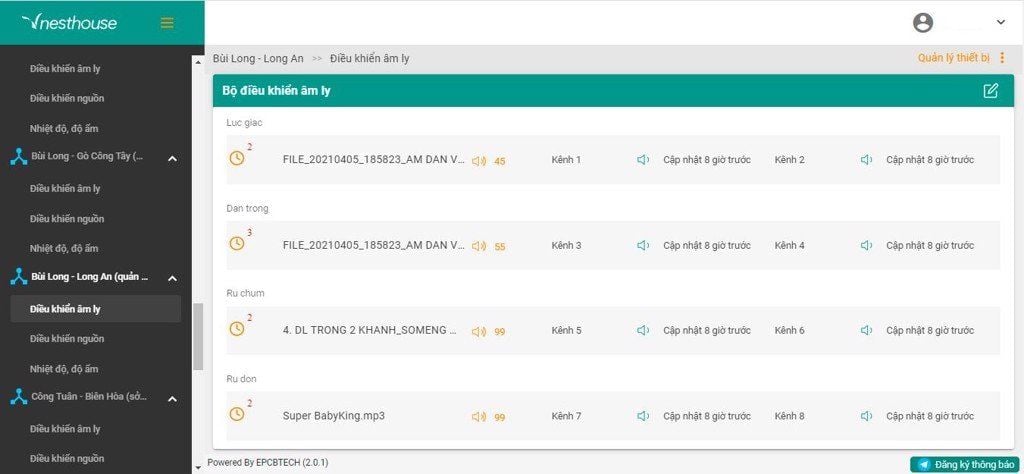Open Điều khiển nguồn under Gò Công Tây
The image size is (1024, 474).
[x=67, y=219]
